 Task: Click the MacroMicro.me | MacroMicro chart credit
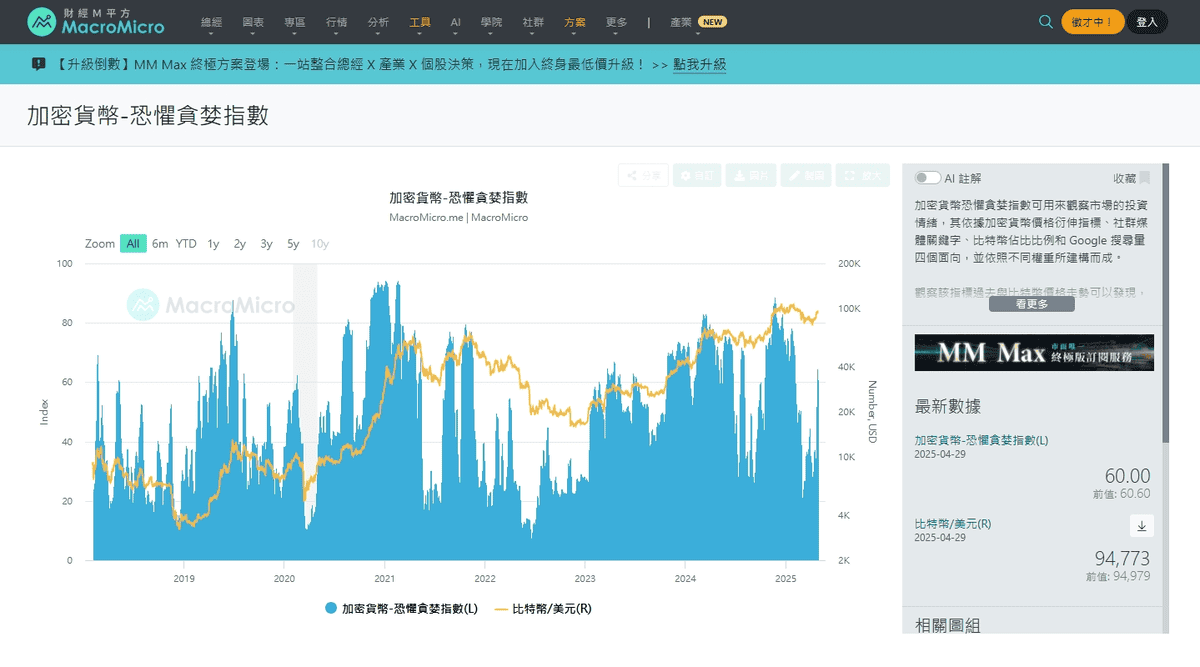[x=458, y=217]
